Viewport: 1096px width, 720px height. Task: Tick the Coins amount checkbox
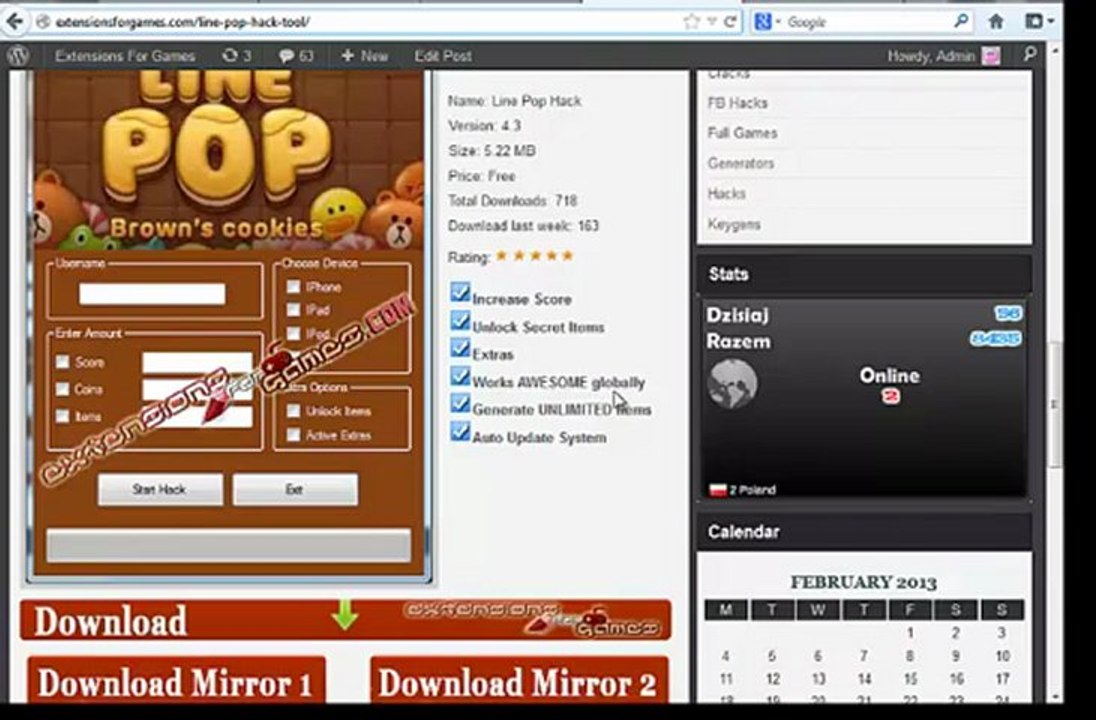pos(63,389)
